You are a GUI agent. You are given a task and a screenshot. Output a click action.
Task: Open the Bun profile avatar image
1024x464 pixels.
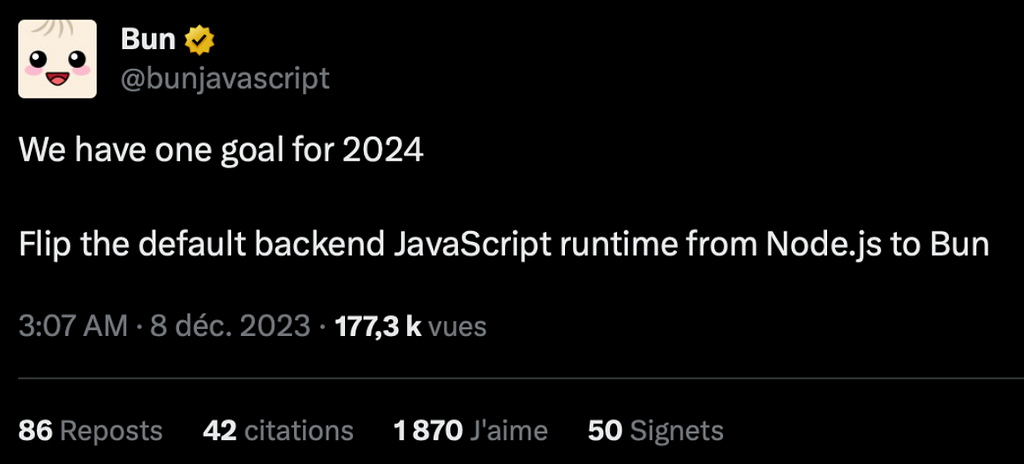pyautogui.click(x=57, y=59)
